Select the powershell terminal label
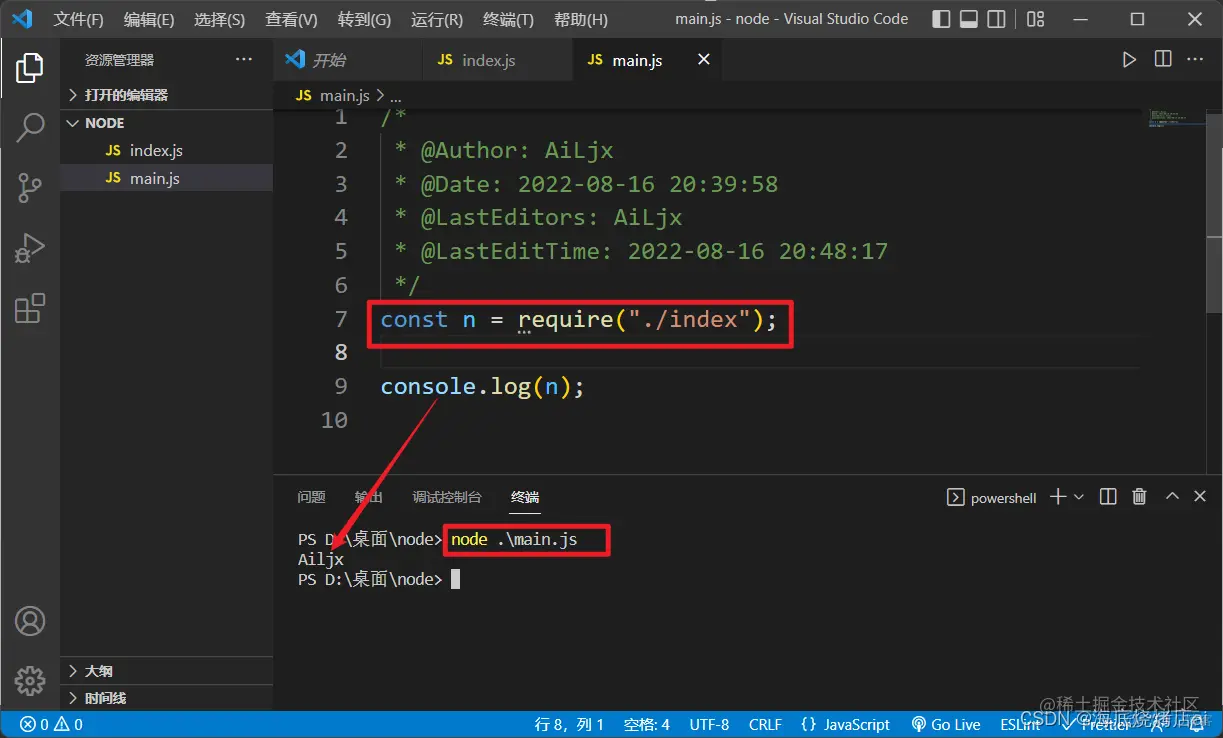 (992, 497)
